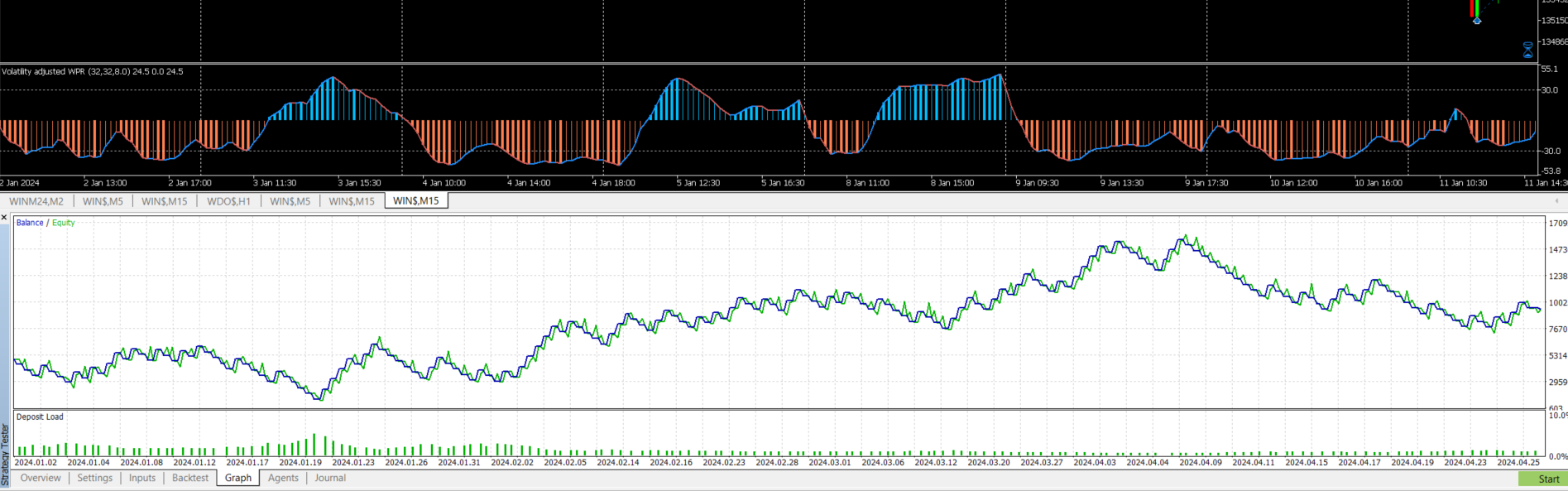Viewport: 1568px width, 491px height.
Task: Click the Strategy Tester vertical panel title
Action: coord(5,454)
